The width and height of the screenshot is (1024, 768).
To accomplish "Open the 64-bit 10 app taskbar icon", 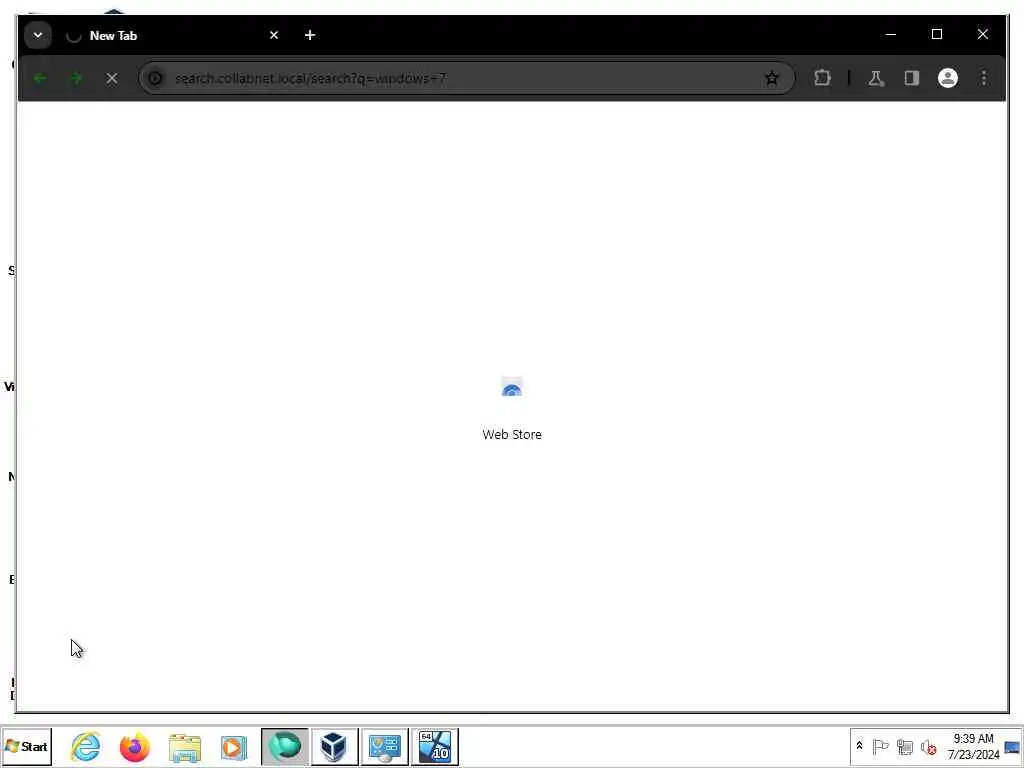I will (x=435, y=746).
